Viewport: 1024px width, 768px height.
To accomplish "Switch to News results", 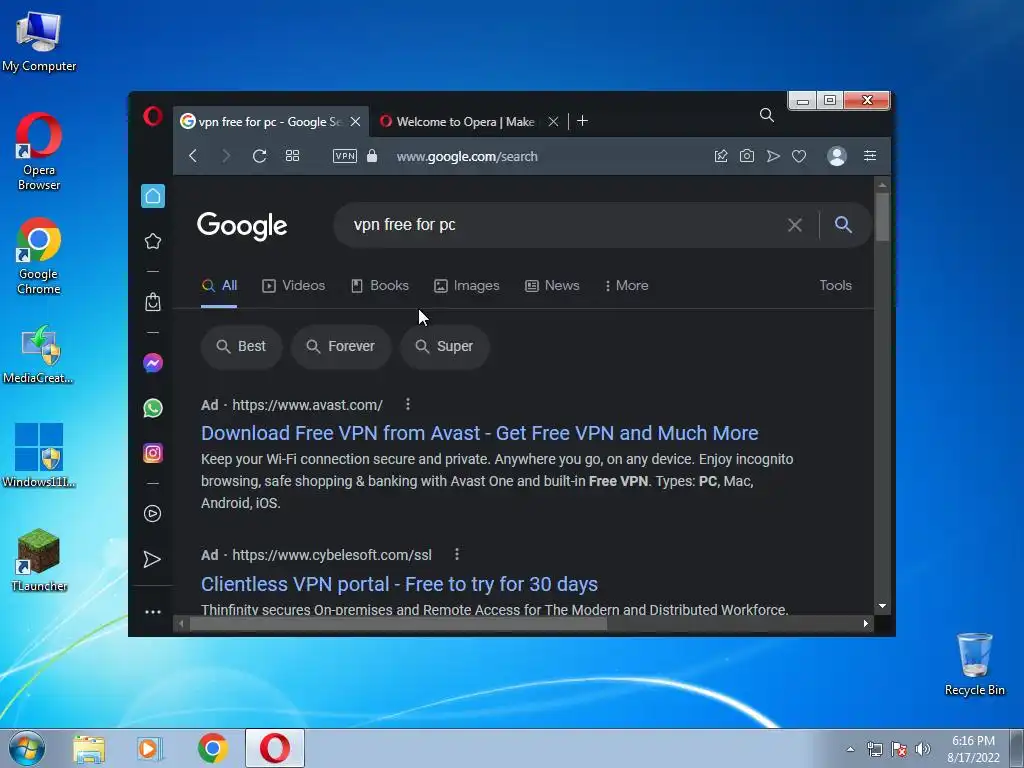I will (552, 285).
